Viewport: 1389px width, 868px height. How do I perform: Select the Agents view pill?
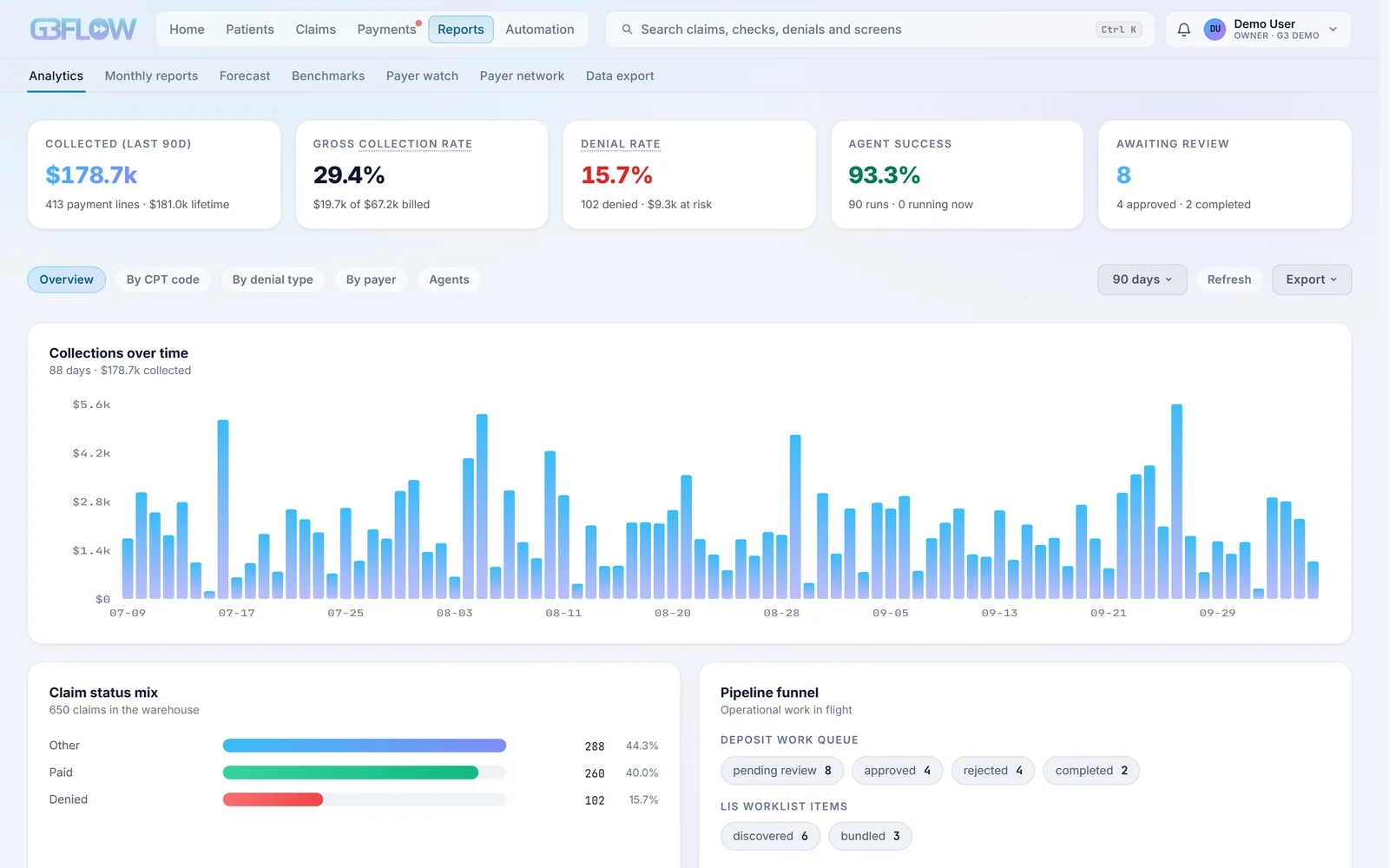click(x=449, y=279)
